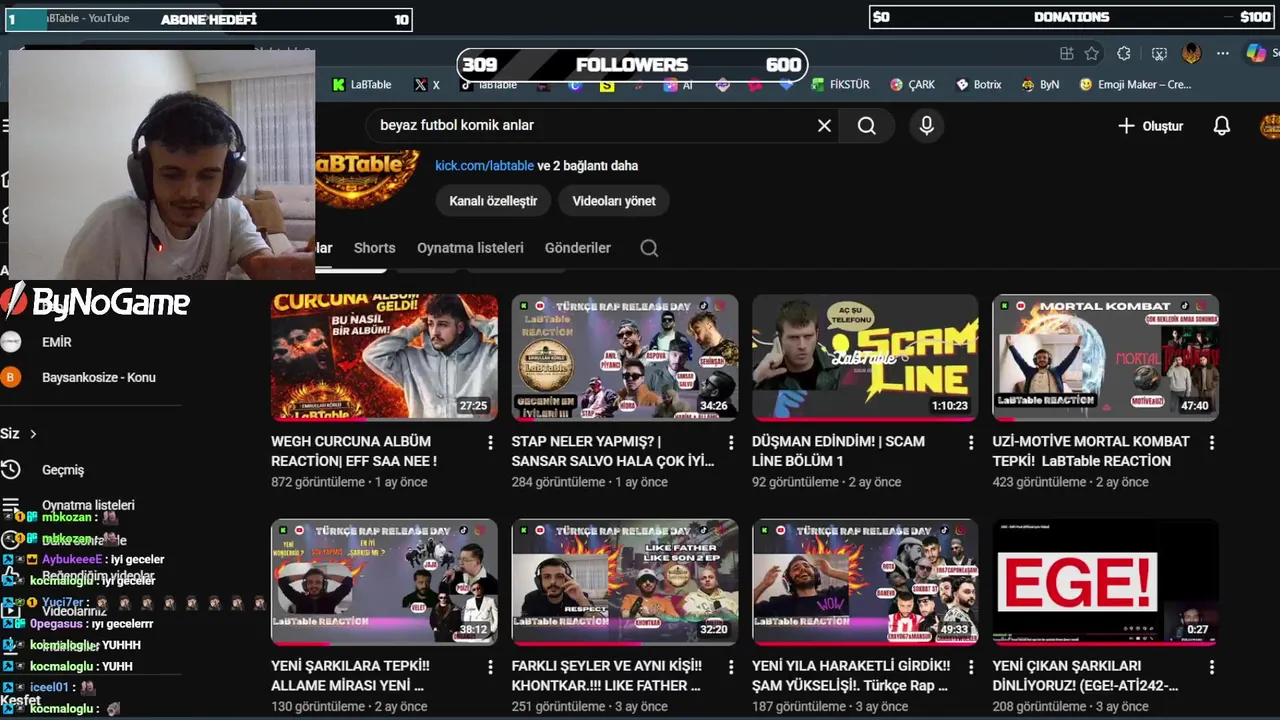Open the Botrix bookmark
1280x720 pixels.
978,85
